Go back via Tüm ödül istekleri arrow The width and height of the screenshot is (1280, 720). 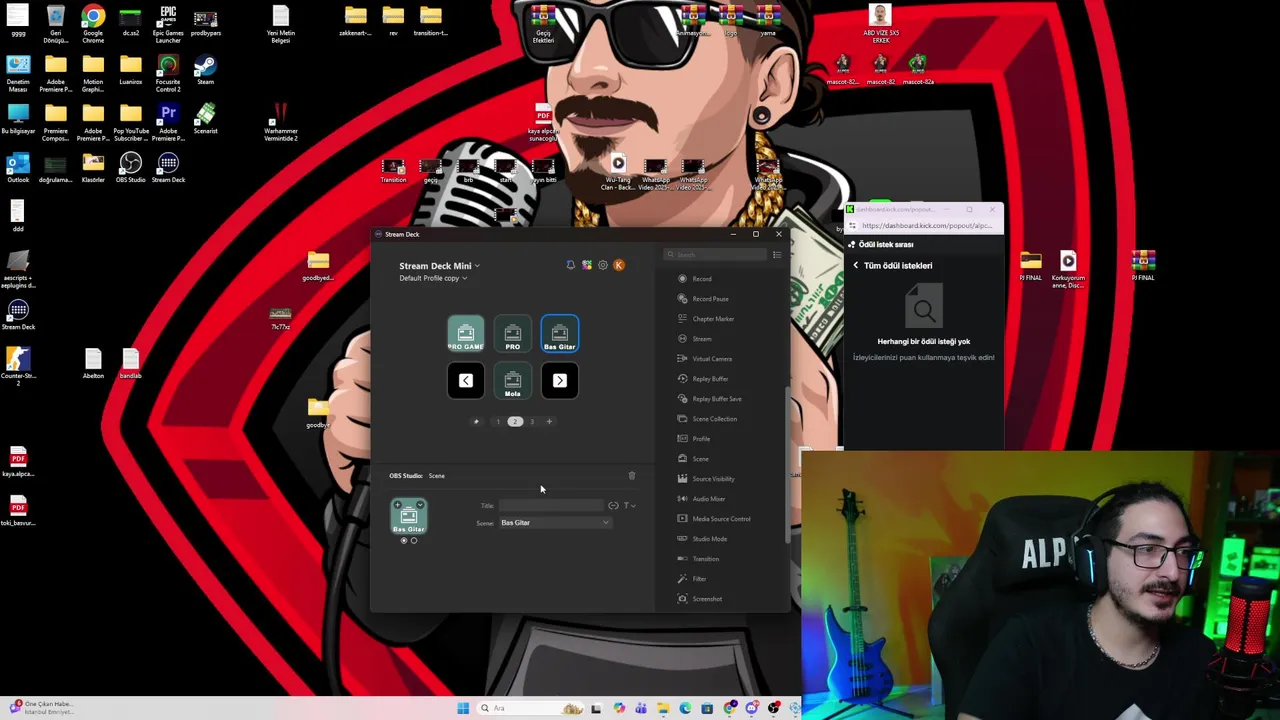coord(856,266)
